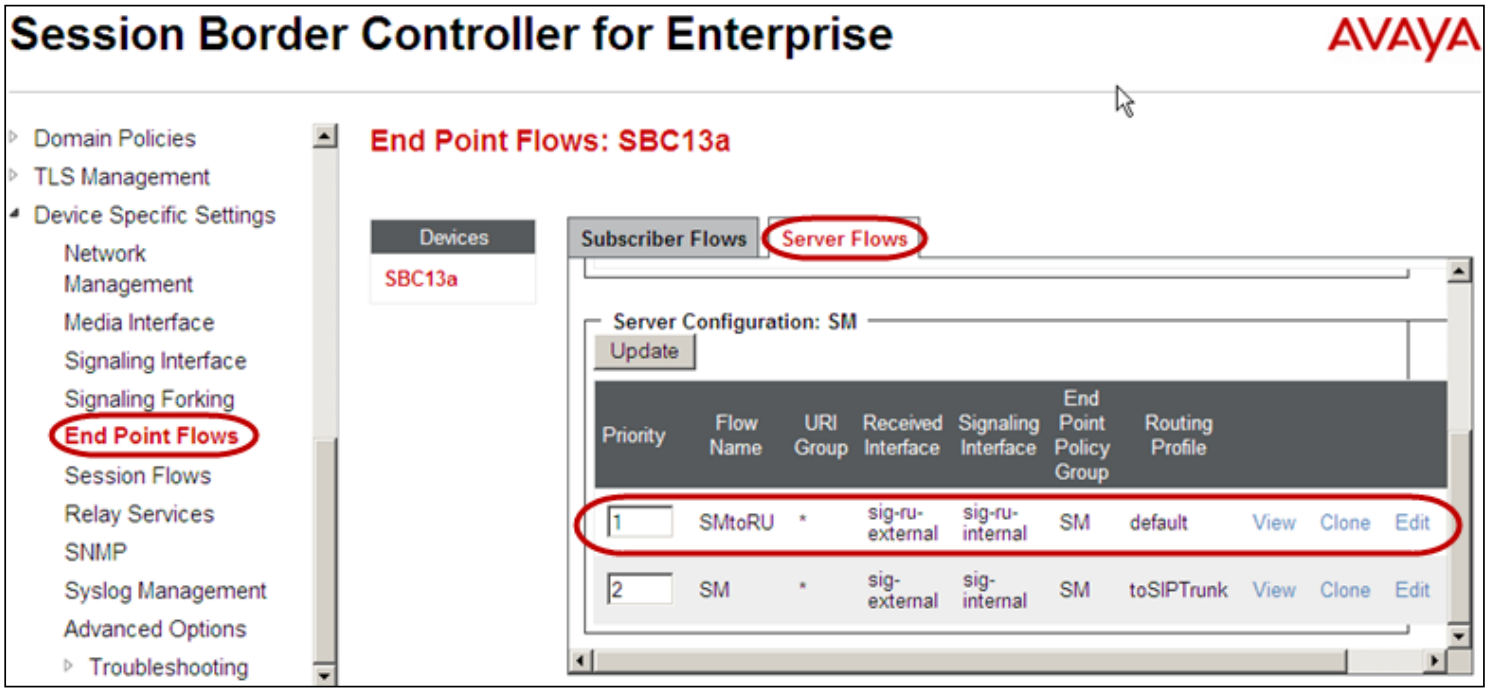The width and height of the screenshot is (1492, 691).
Task: Click the priority field for SM flow
Action: point(640,589)
